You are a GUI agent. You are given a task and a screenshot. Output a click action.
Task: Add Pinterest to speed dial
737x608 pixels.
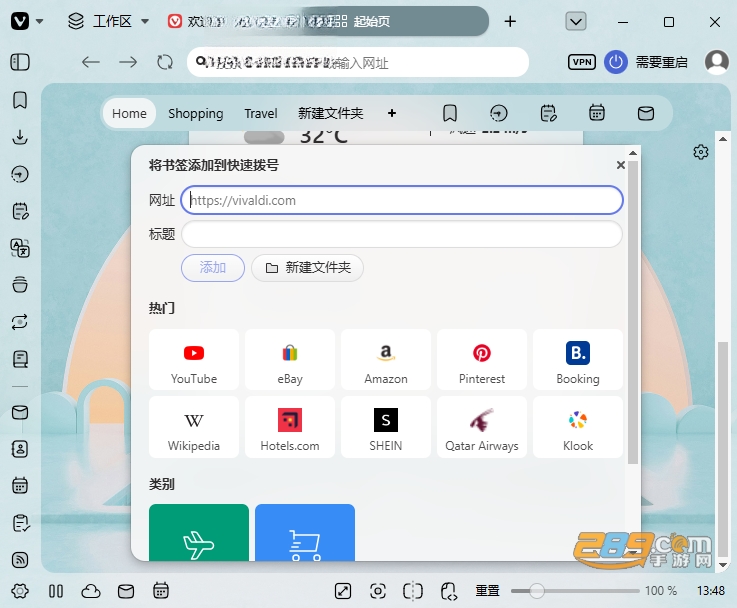pos(482,359)
